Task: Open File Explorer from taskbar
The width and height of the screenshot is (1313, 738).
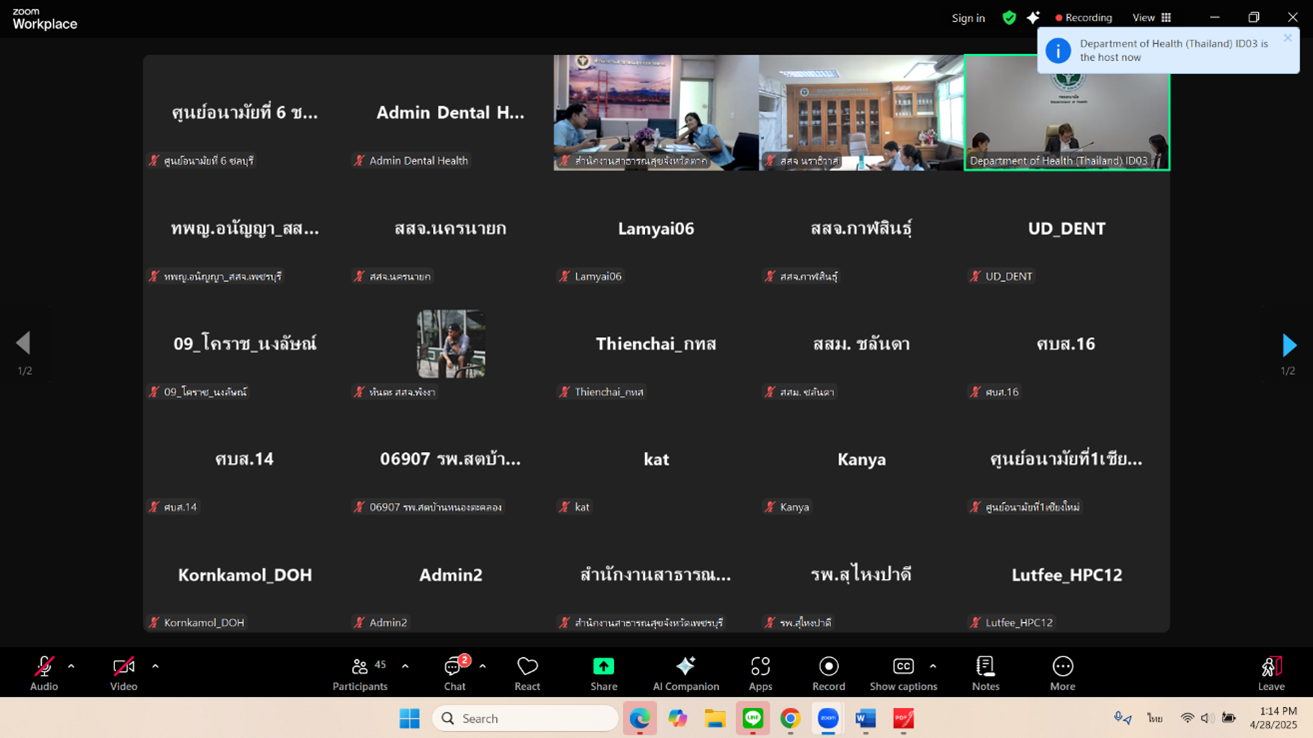Action: pyautogui.click(x=714, y=718)
